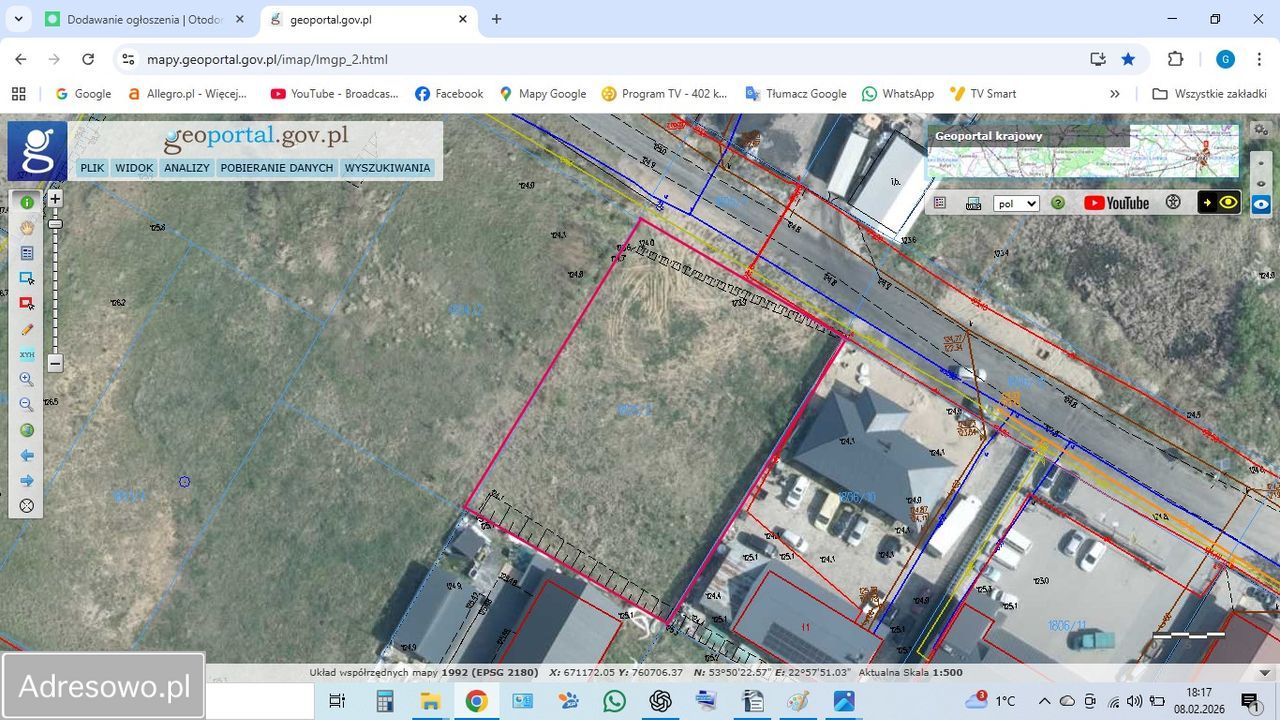This screenshot has height=720, width=1280.
Task: Open the pol language dropdown
Action: click(1015, 203)
